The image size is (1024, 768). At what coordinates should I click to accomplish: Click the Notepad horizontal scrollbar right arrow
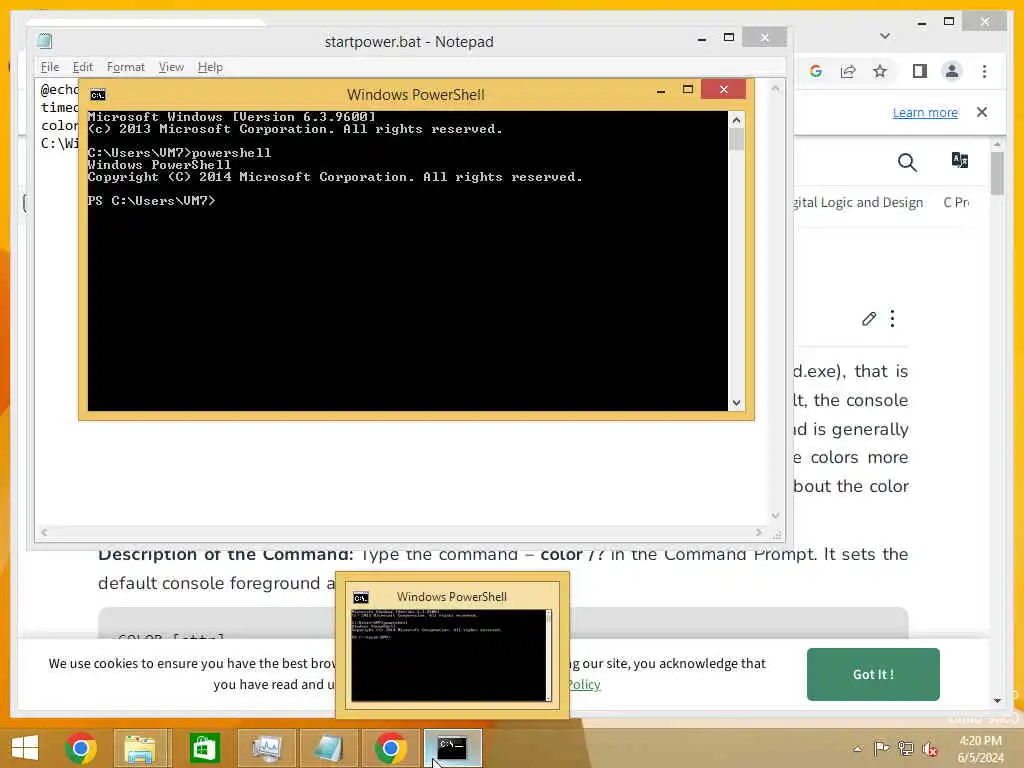pyautogui.click(x=758, y=532)
